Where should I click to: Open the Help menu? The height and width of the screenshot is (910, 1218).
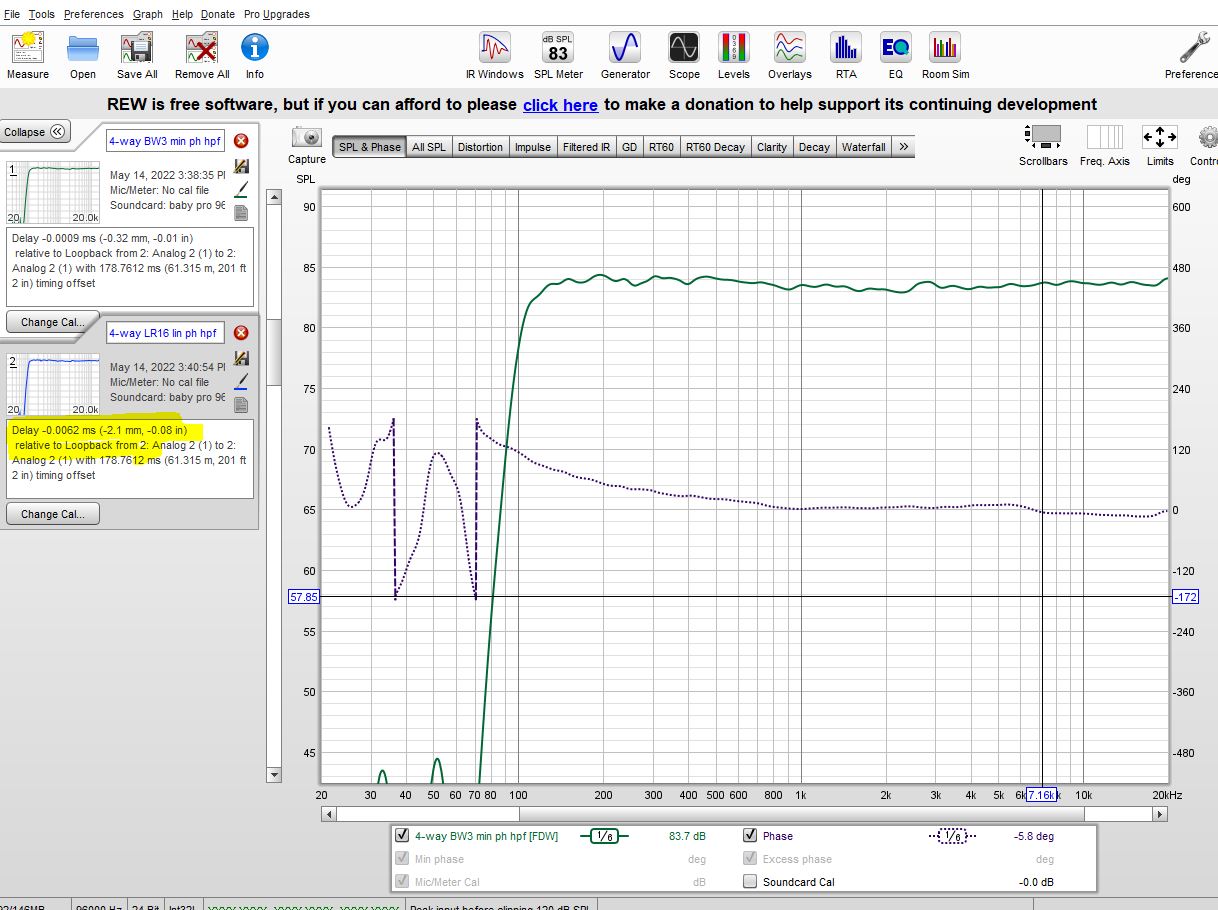click(182, 14)
